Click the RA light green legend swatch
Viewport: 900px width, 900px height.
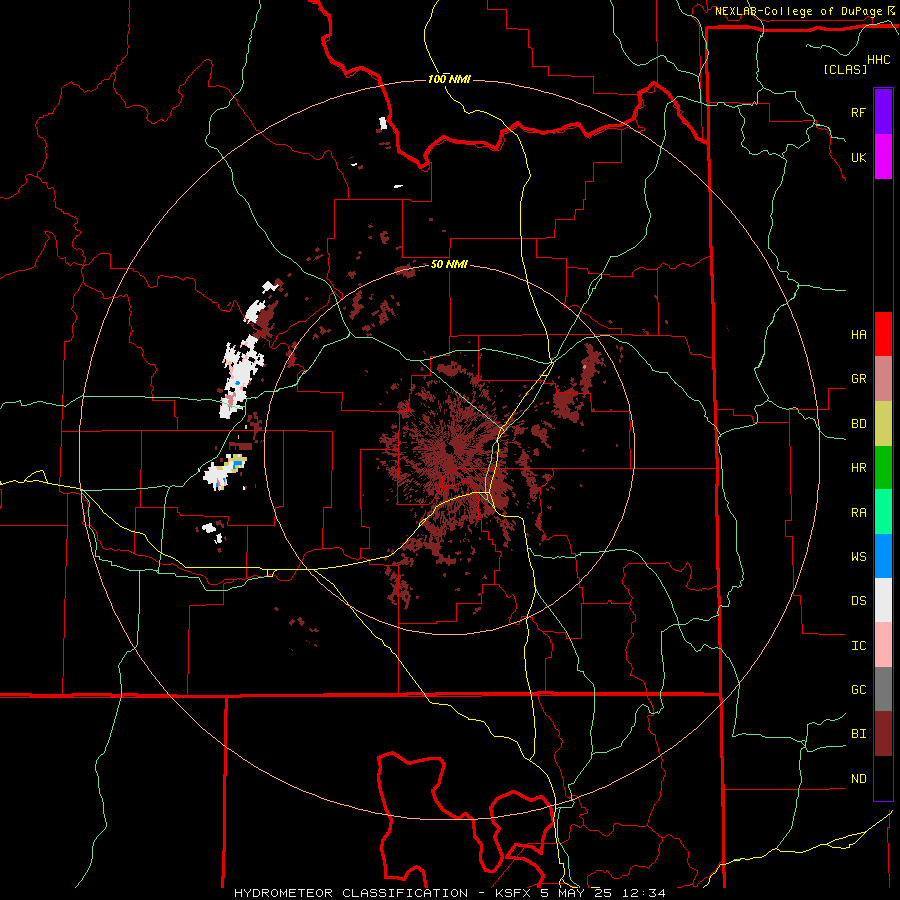pyautogui.click(x=883, y=512)
